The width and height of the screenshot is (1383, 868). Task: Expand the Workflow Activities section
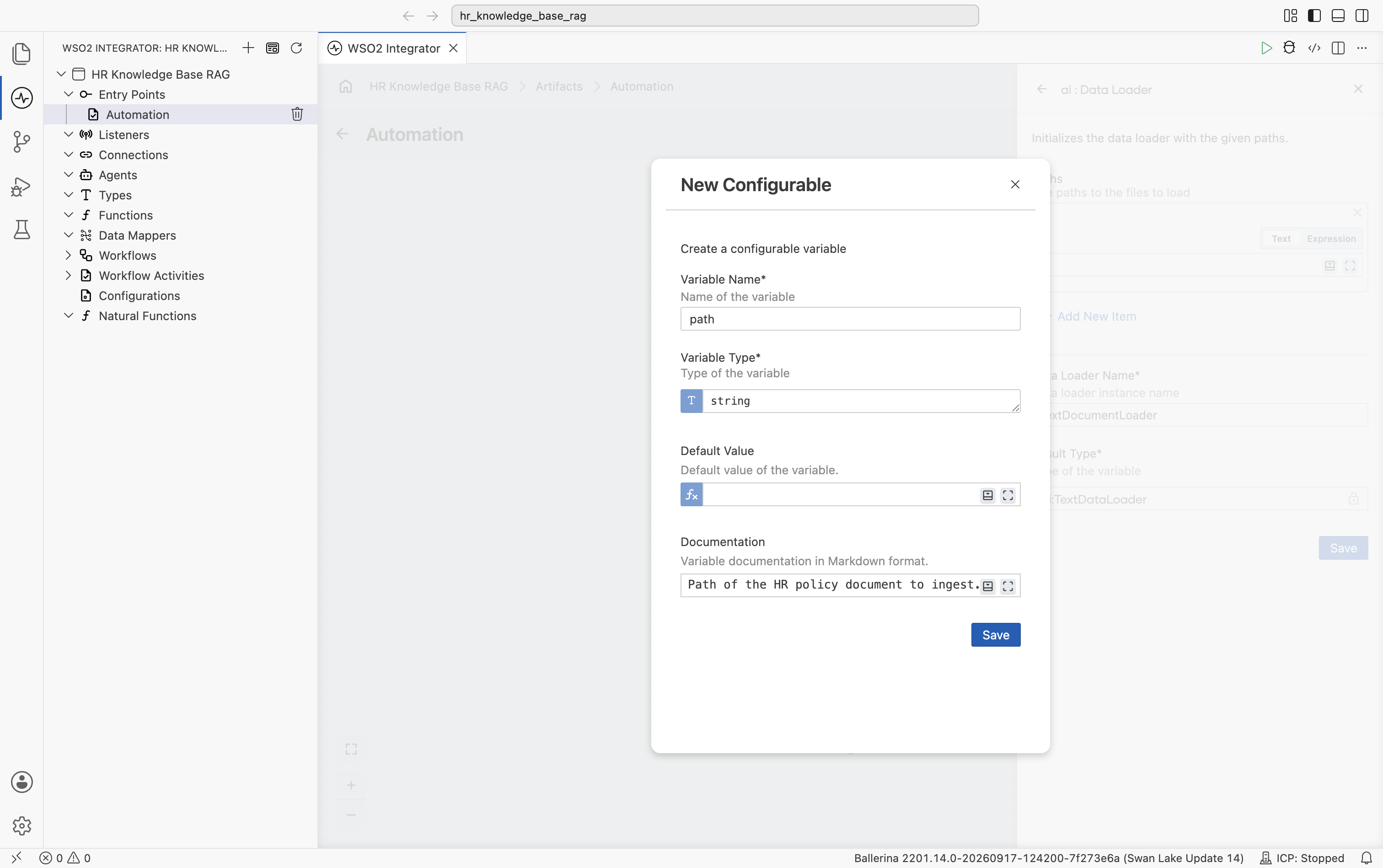tap(68, 275)
